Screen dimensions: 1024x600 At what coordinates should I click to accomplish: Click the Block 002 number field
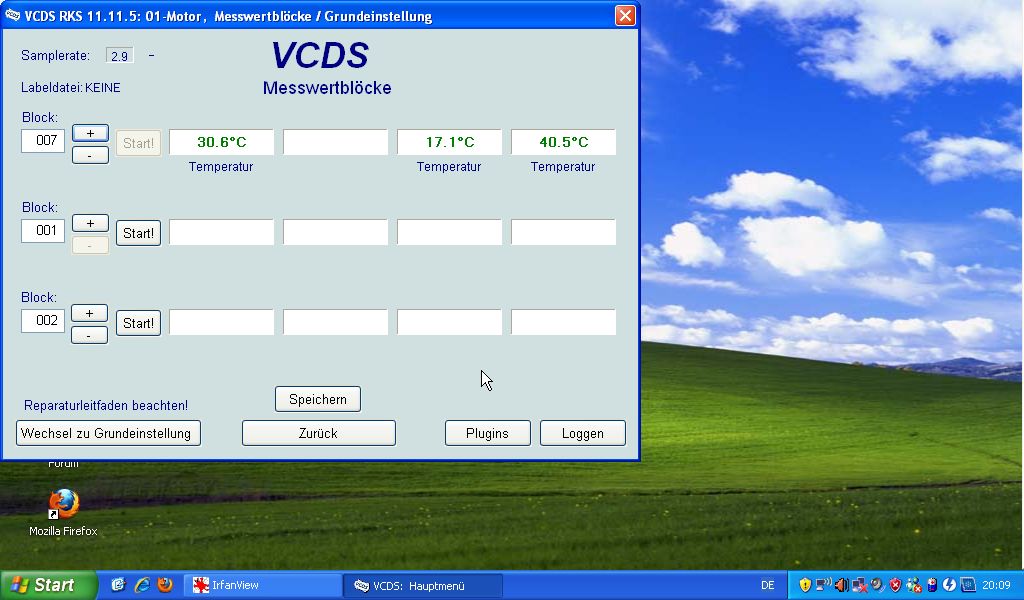pos(43,321)
